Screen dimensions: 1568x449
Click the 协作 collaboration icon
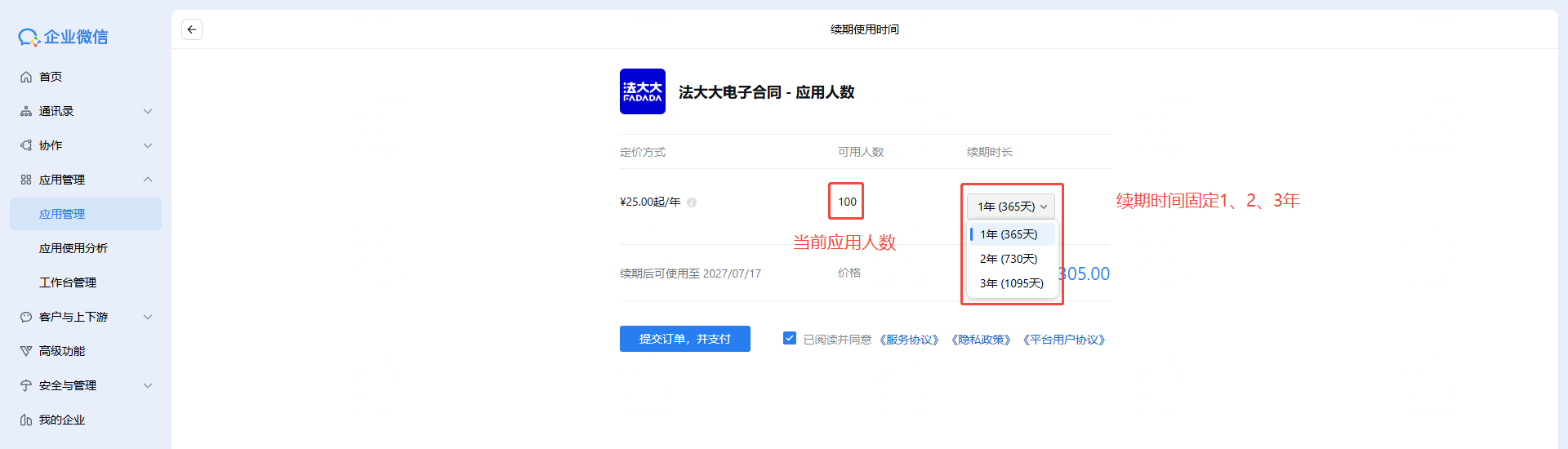(26, 145)
